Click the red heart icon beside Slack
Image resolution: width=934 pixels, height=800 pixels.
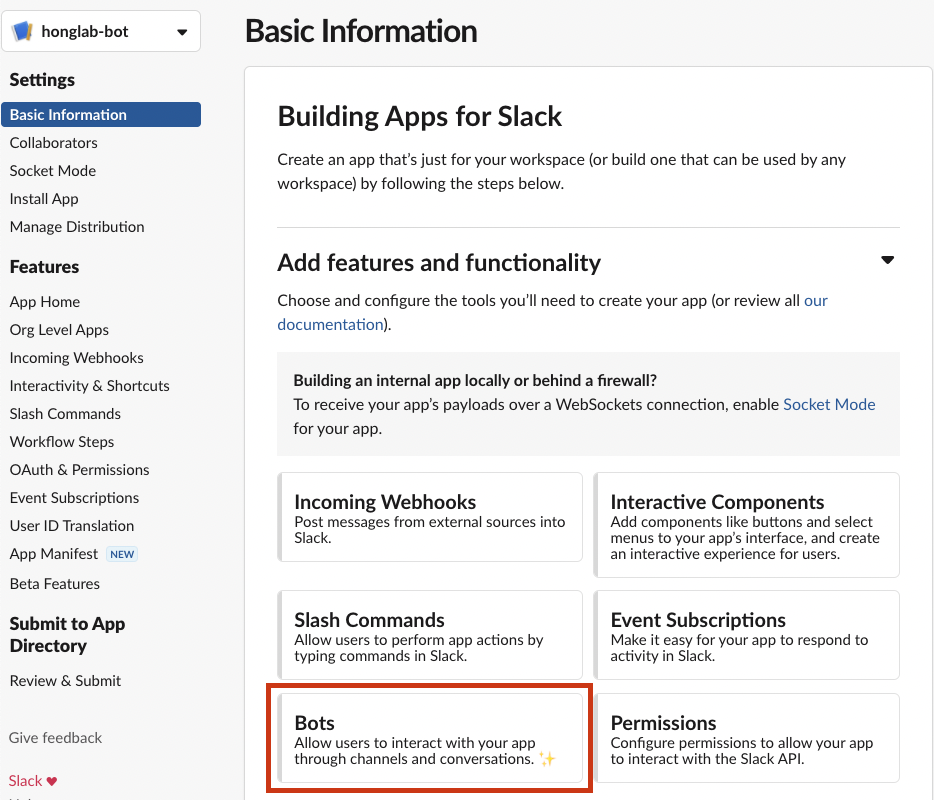point(52,782)
